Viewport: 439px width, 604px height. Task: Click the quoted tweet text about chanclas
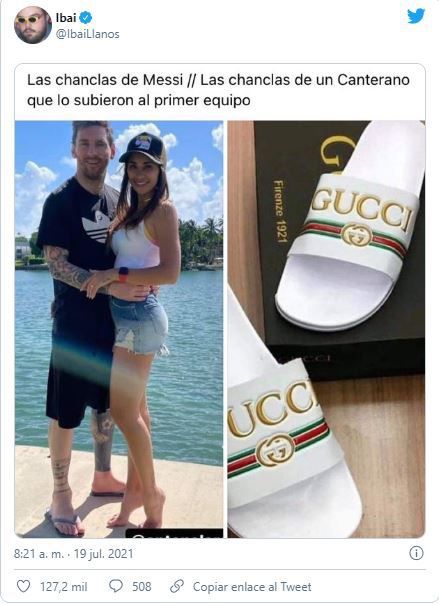coord(218,90)
